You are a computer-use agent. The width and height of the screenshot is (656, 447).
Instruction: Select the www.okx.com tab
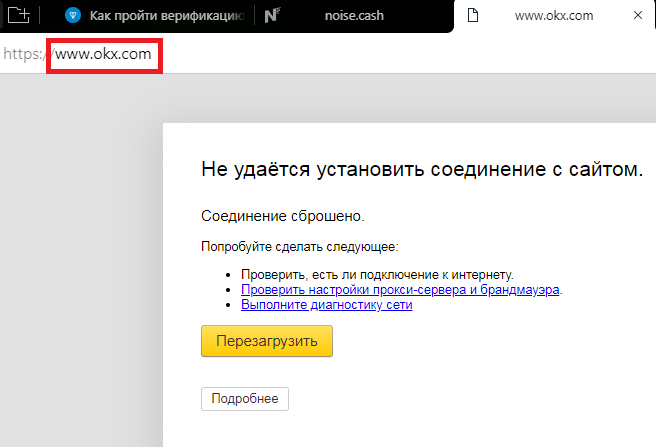pos(554,16)
